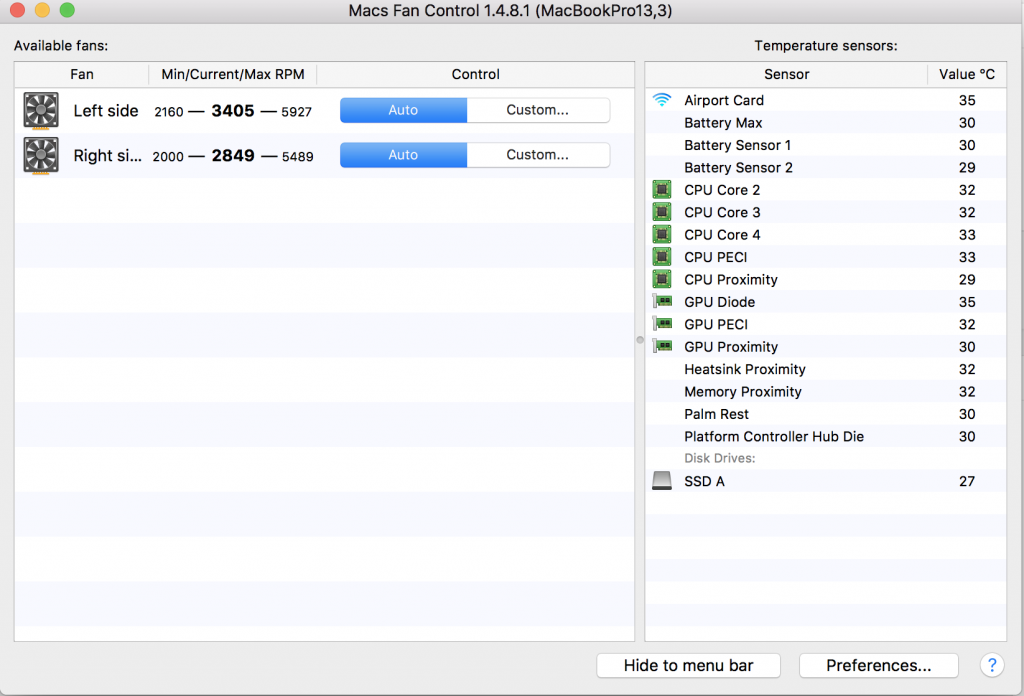
Task: Click the CPU Core 4 chip icon
Action: point(662,234)
